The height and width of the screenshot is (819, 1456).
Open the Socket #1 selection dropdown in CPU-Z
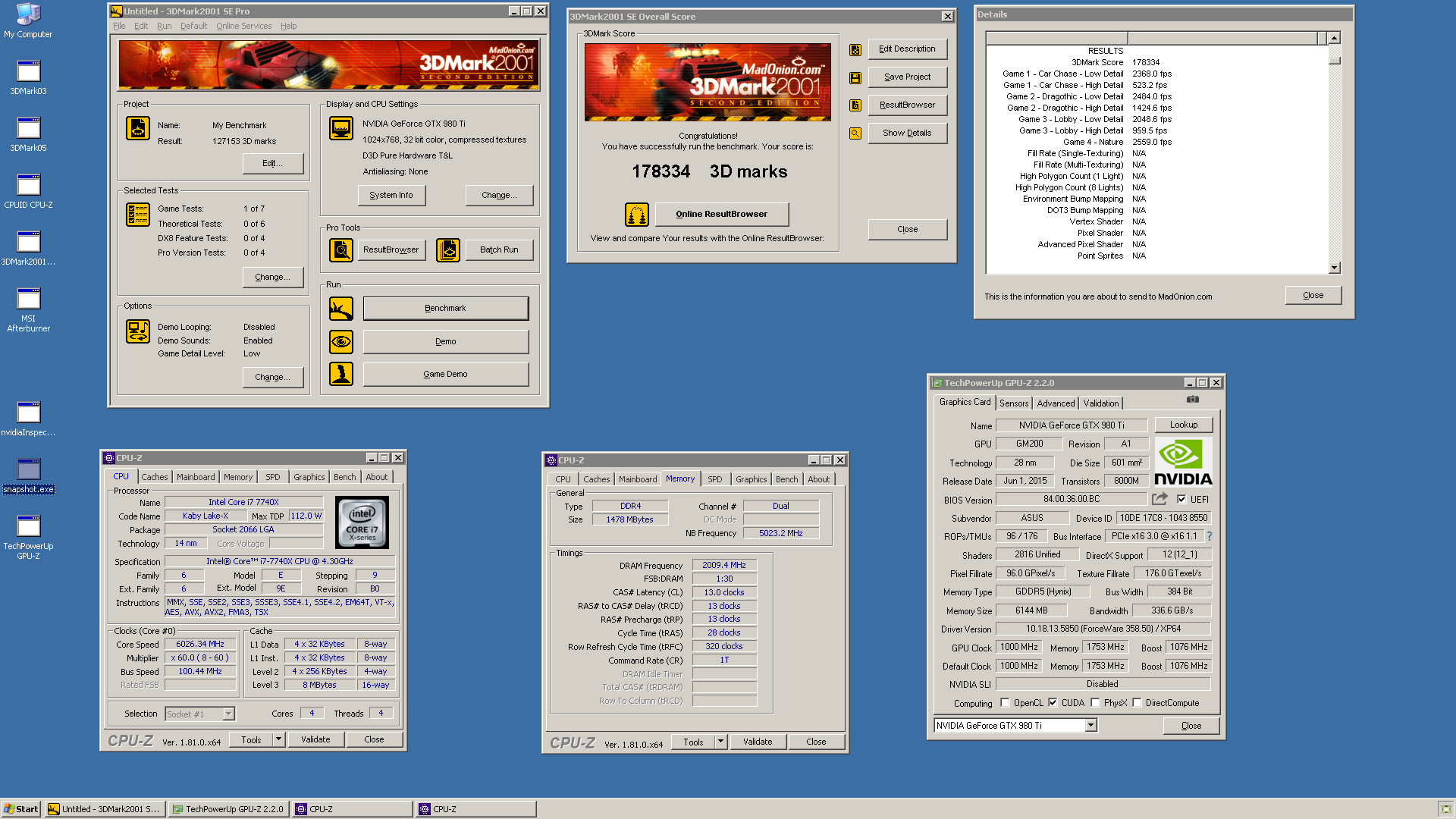[x=228, y=714]
